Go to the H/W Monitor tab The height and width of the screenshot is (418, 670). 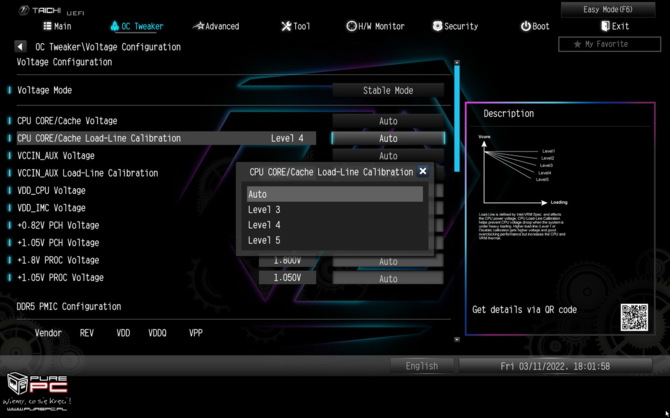[375, 26]
